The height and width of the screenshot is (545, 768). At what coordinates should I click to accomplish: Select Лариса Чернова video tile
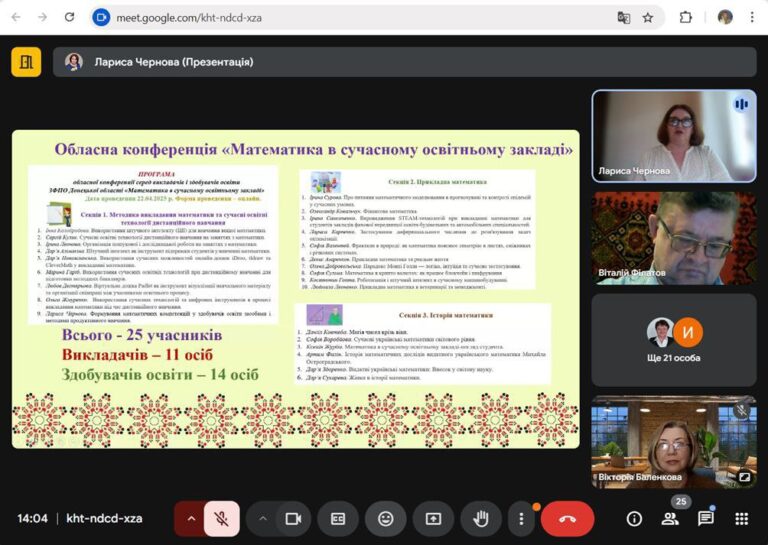click(x=674, y=136)
